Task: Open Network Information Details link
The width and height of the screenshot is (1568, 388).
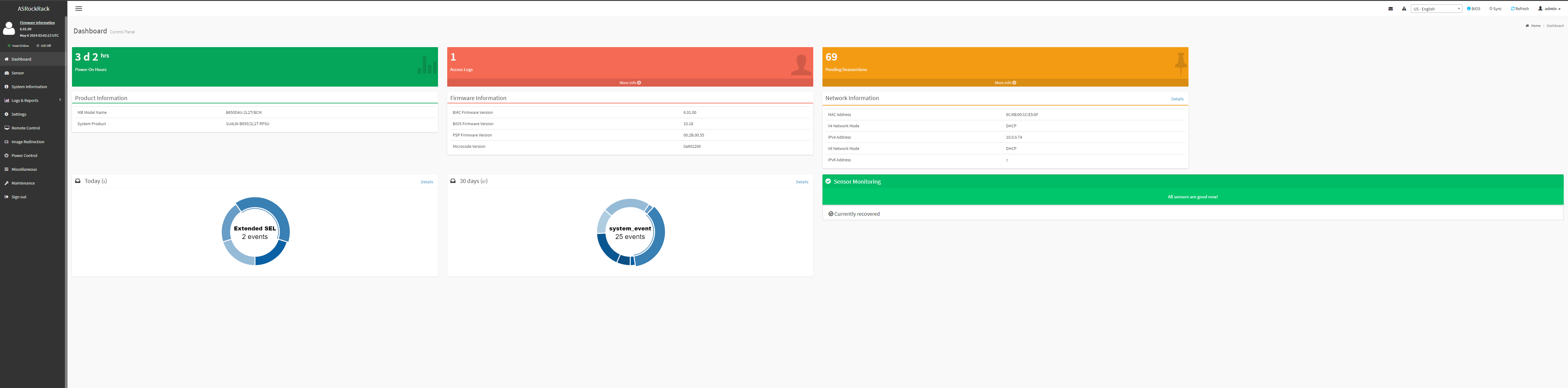Action: (1177, 99)
